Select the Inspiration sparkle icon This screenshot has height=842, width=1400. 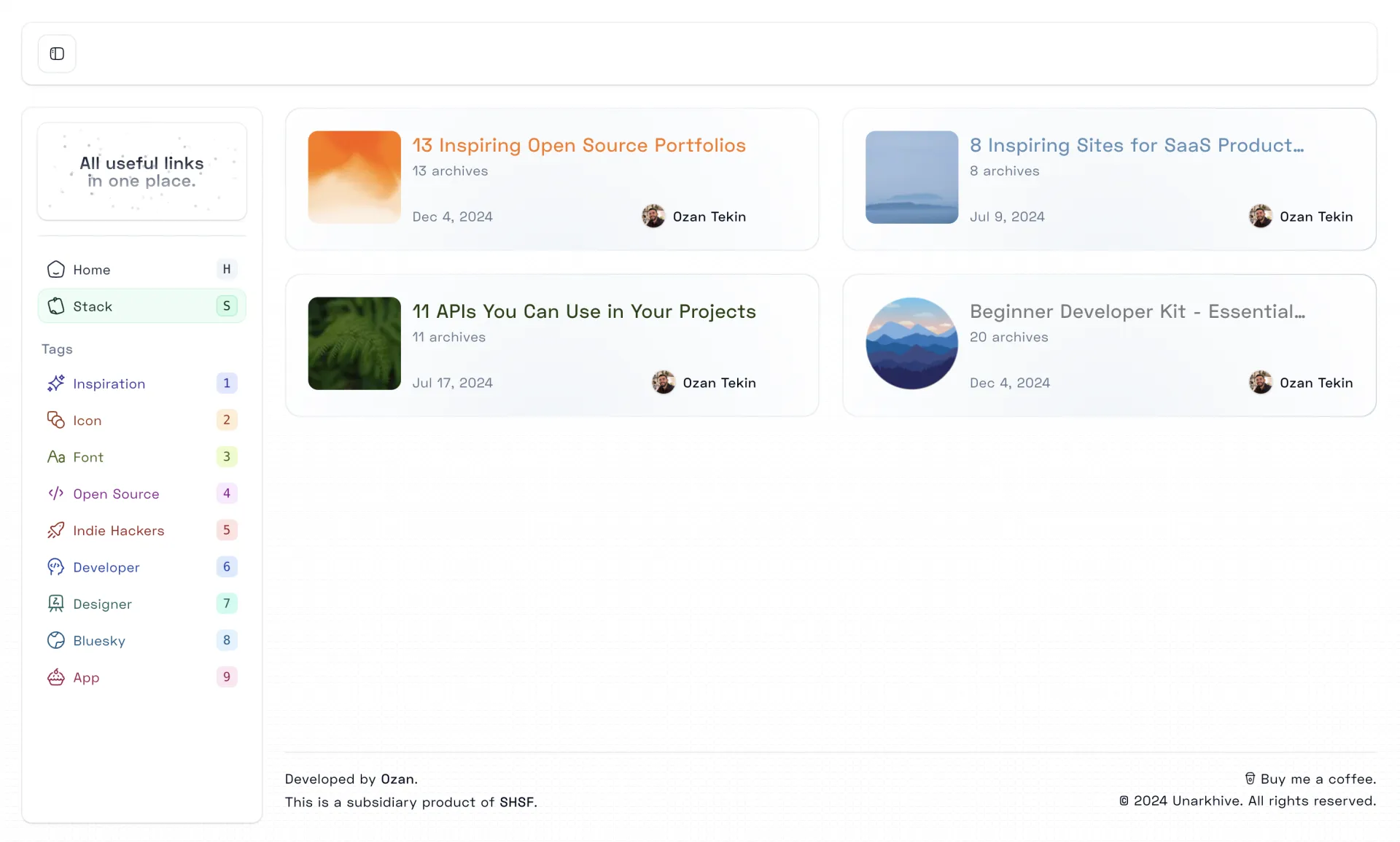coord(56,383)
